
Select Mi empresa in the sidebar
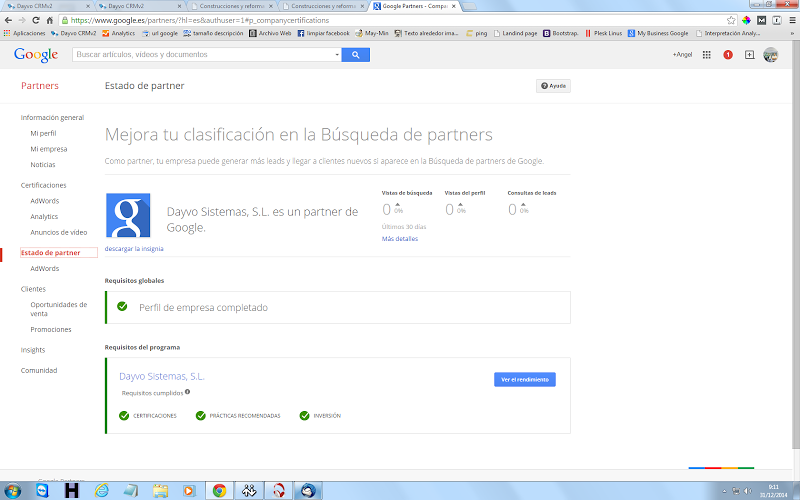click(x=48, y=149)
